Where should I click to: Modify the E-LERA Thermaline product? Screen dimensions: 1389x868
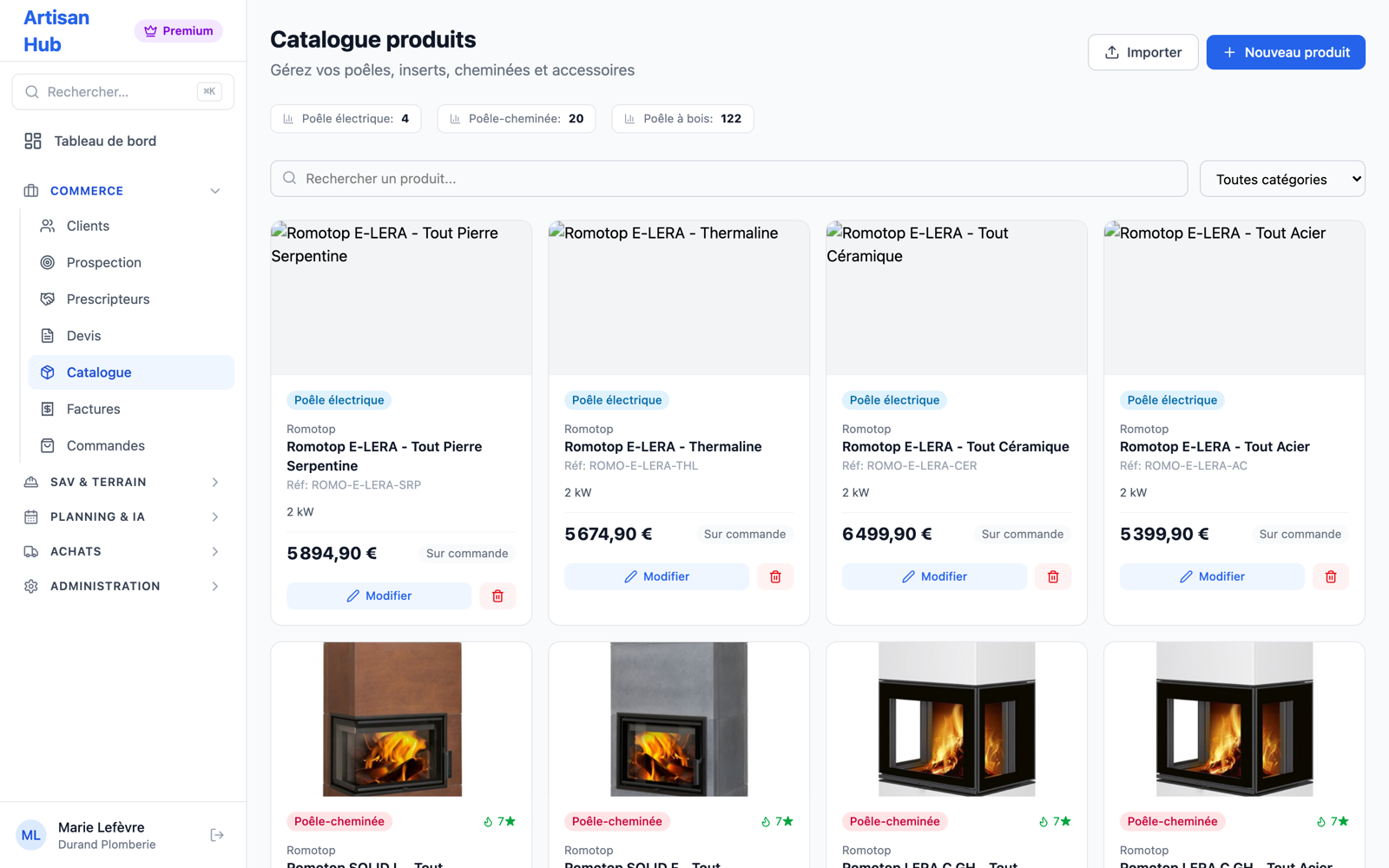coord(656,576)
